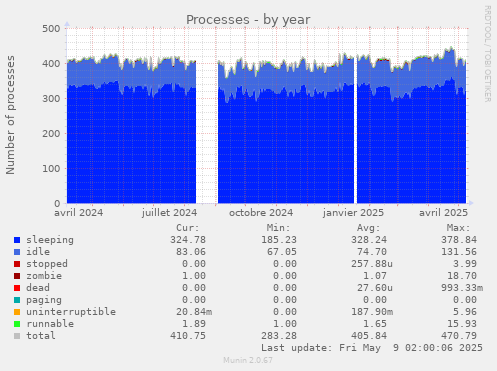The height and width of the screenshot is (371, 497).
Task: Click uninterruptible maximum value 5.96
Action: [465, 312]
